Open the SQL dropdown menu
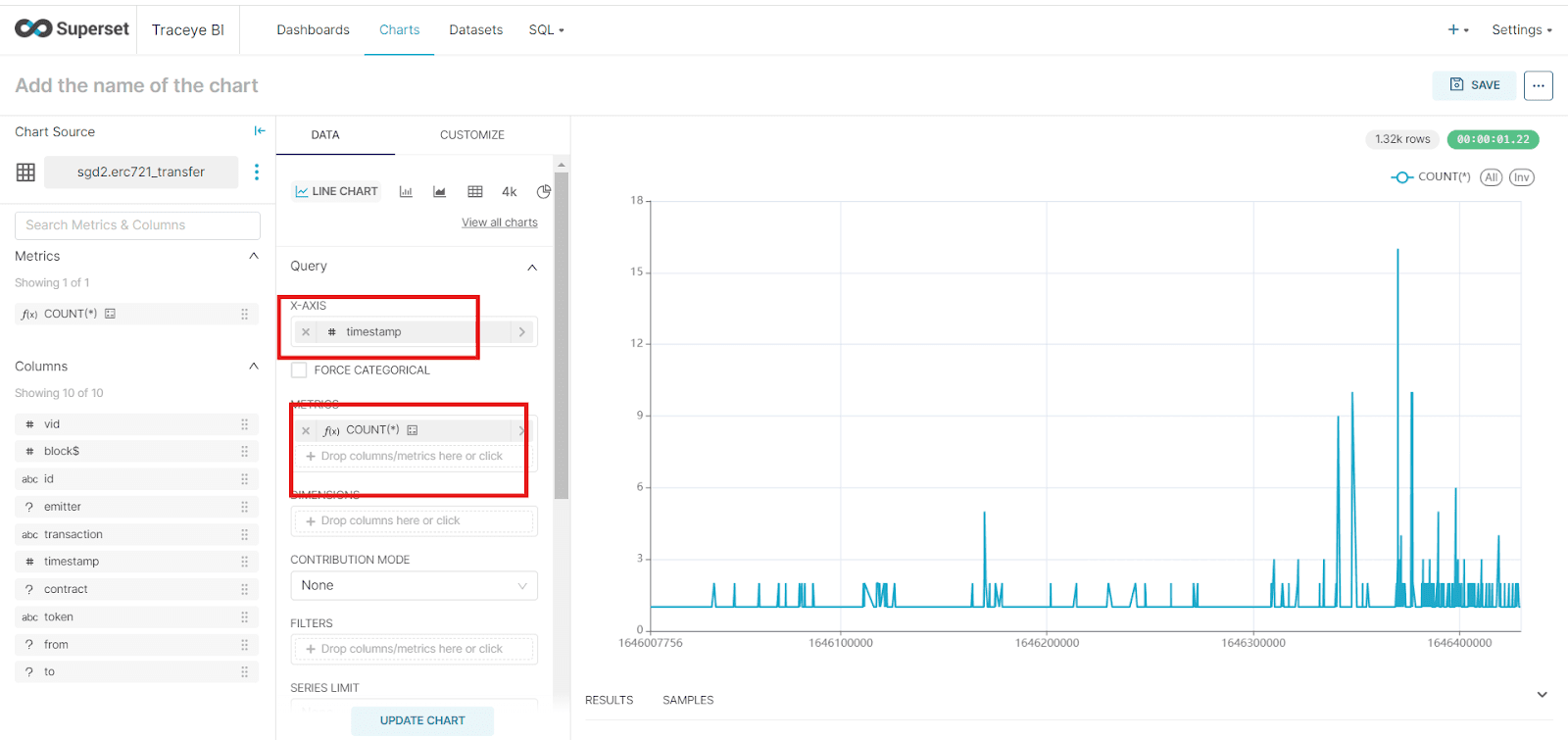 coord(546,29)
